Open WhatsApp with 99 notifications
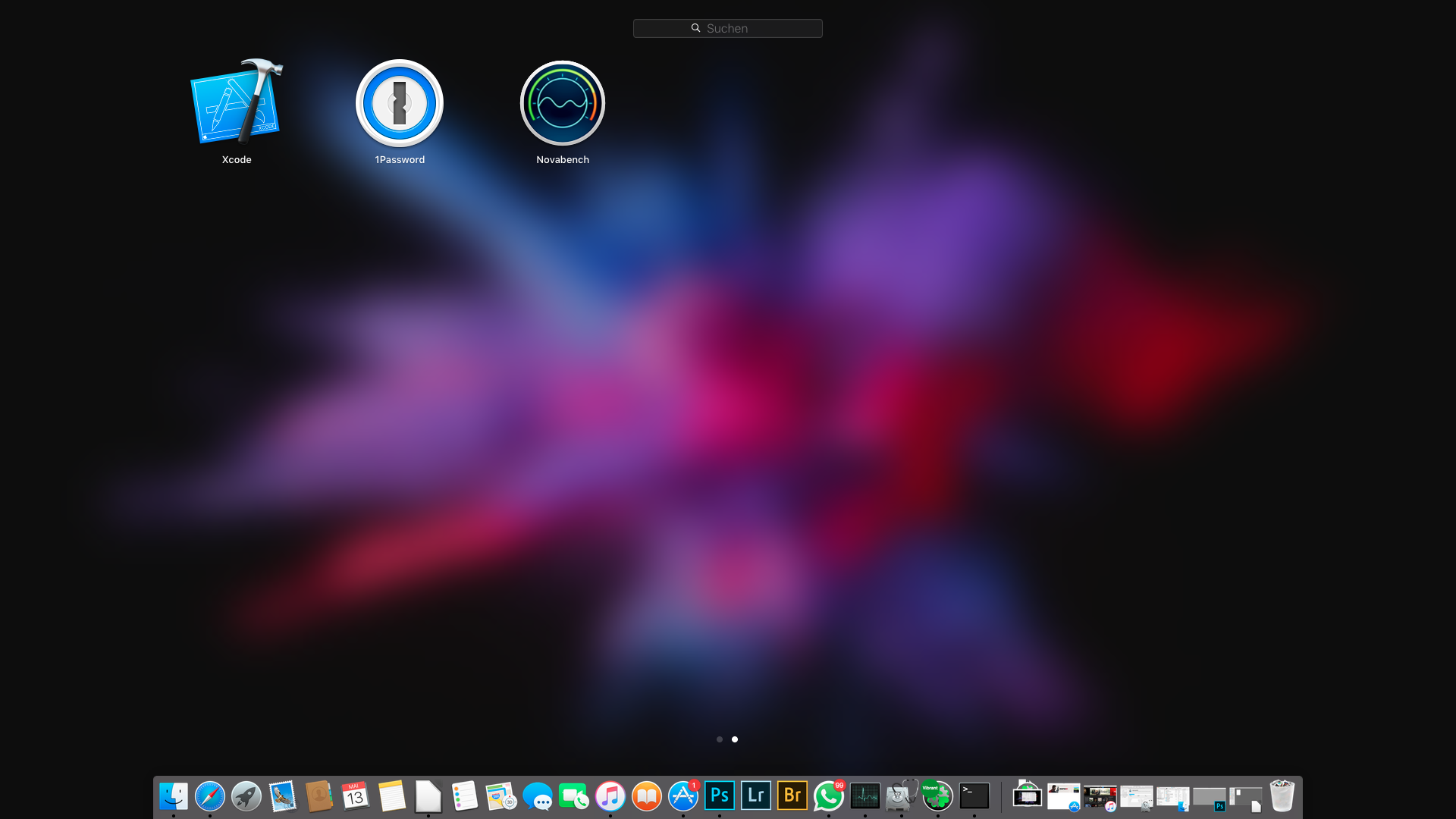This screenshot has height=819, width=1456. [x=828, y=796]
